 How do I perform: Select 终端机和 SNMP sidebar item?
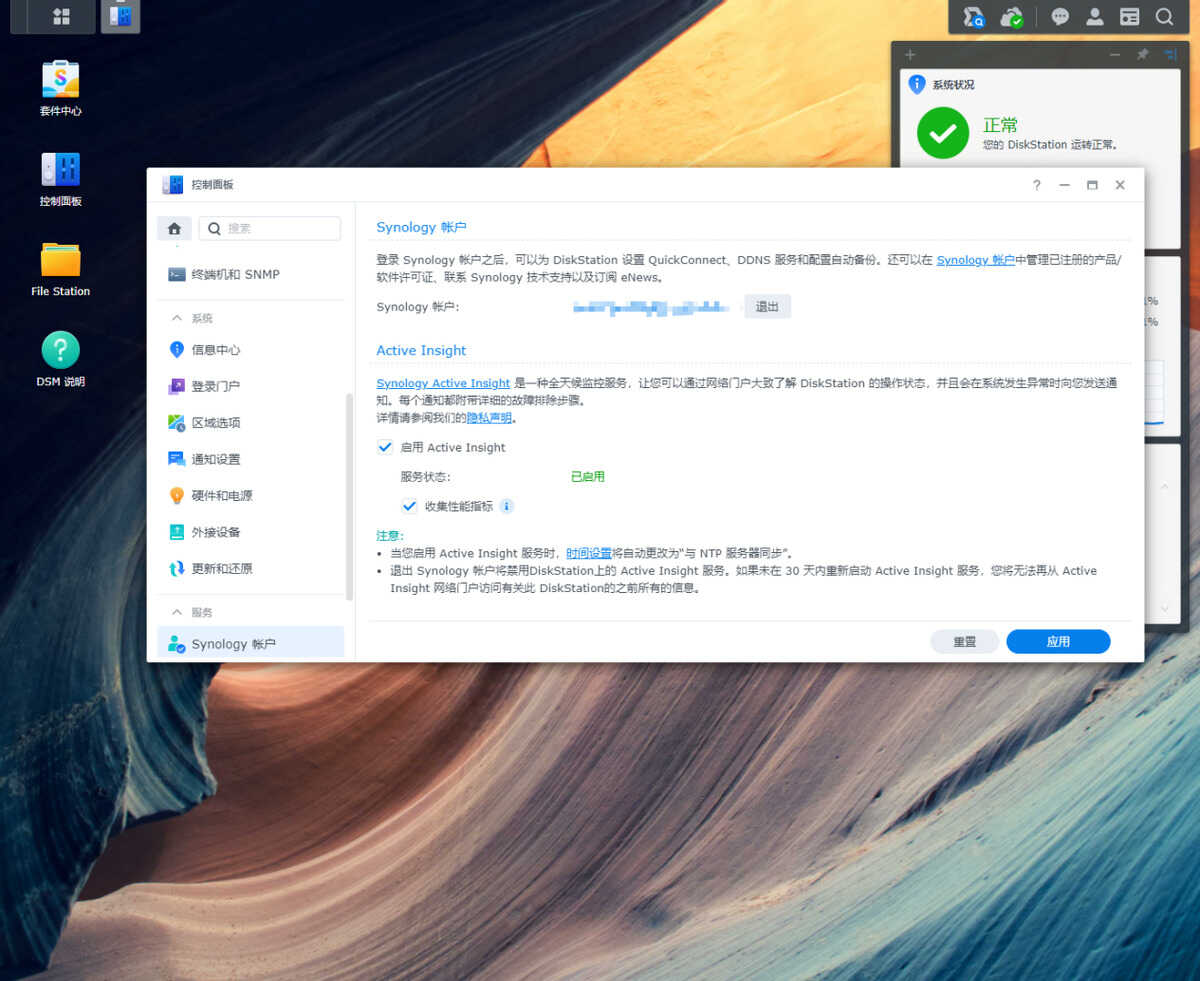(251, 274)
